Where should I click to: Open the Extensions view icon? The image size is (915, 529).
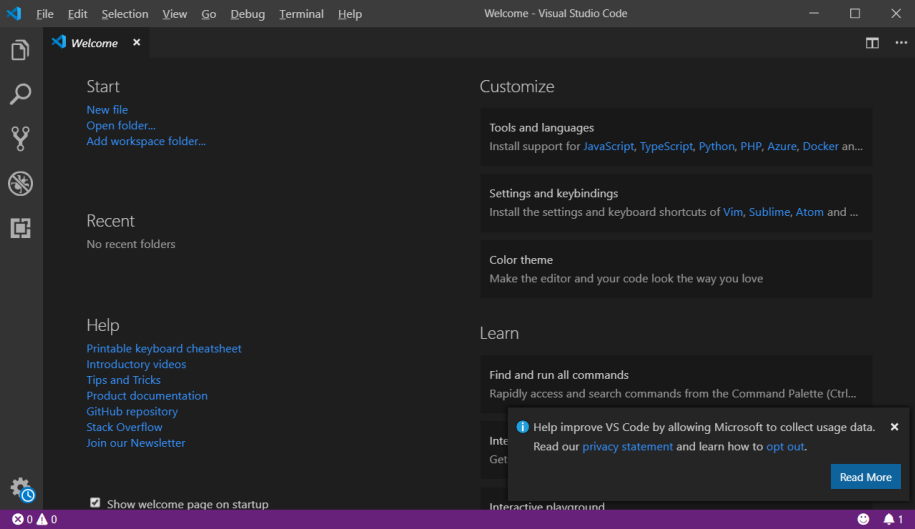[20, 228]
